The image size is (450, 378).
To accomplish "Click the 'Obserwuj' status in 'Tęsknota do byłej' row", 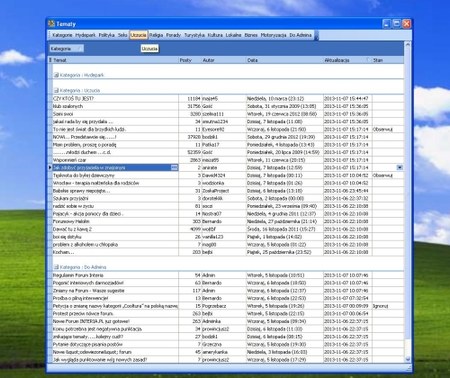I will (383, 175).
